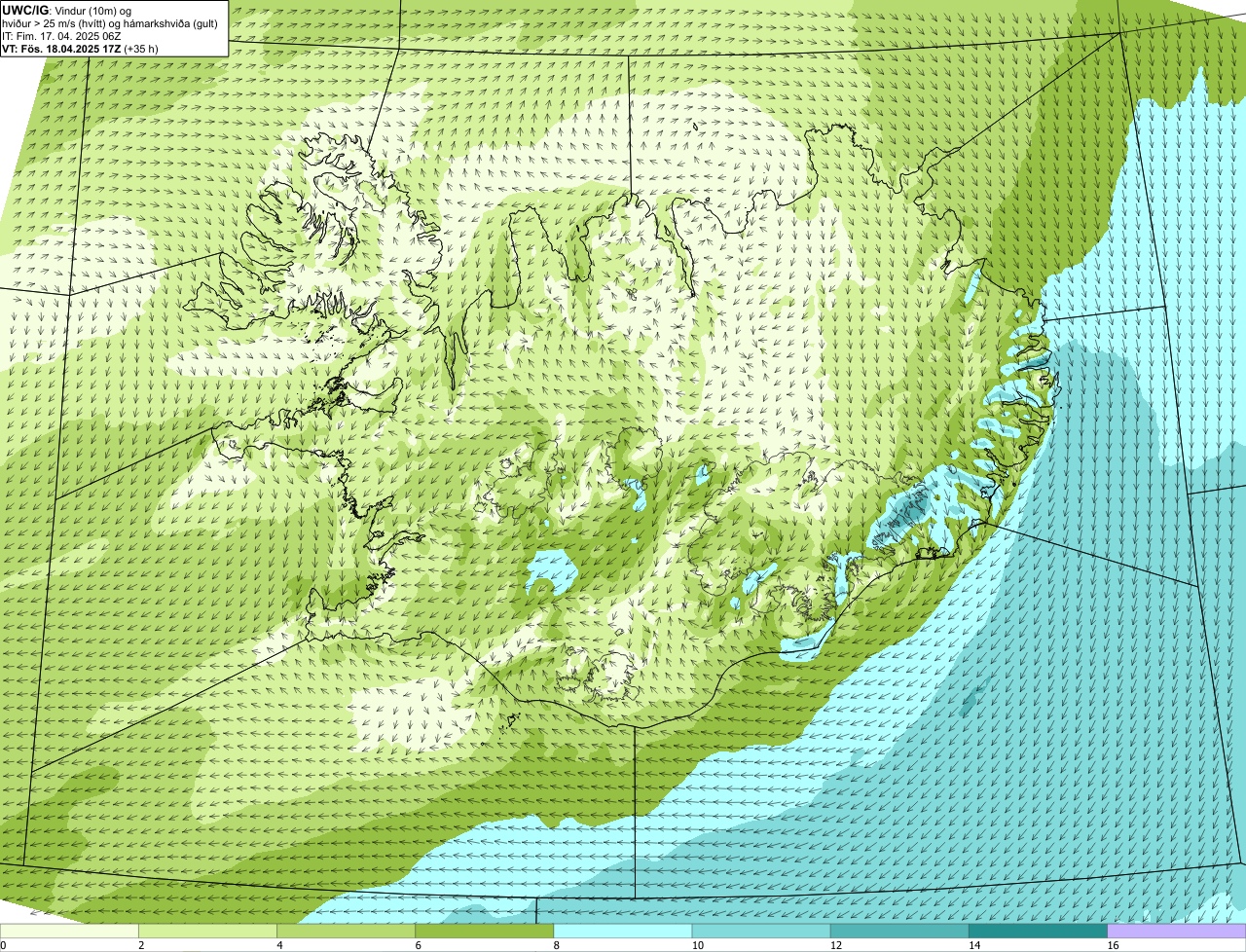Click the 'IT: Fim. 17. 04. 2025 06Z' line
Screen dimensions: 1246x952
pyautogui.click(x=61, y=35)
